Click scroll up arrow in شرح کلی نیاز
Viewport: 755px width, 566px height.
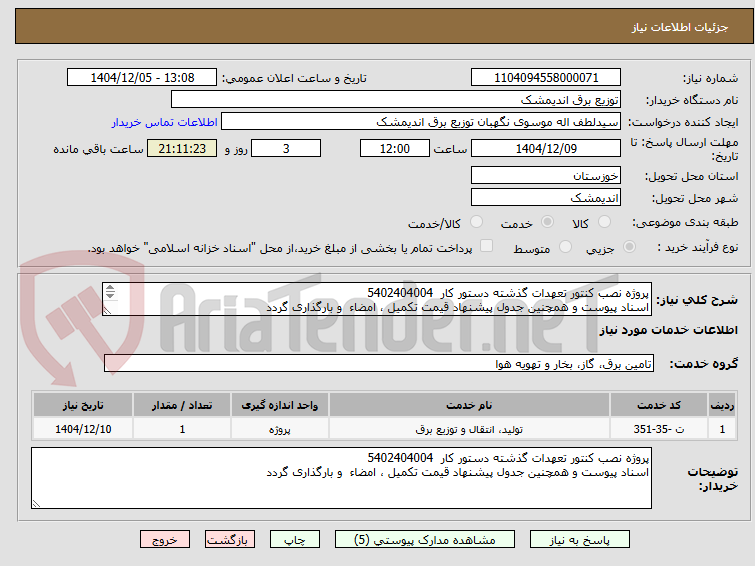[110, 288]
